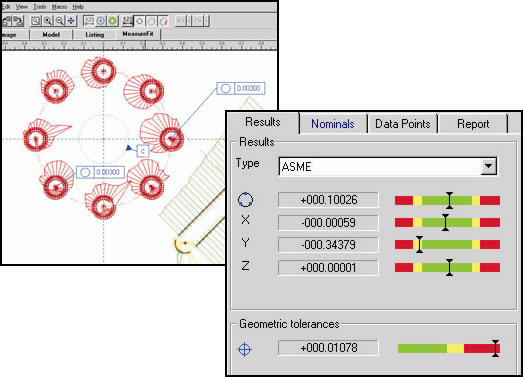The width and height of the screenshot is (523, 377).
Task: Open the Type ASME dropdown arrow
Action: tap(488, 166)
